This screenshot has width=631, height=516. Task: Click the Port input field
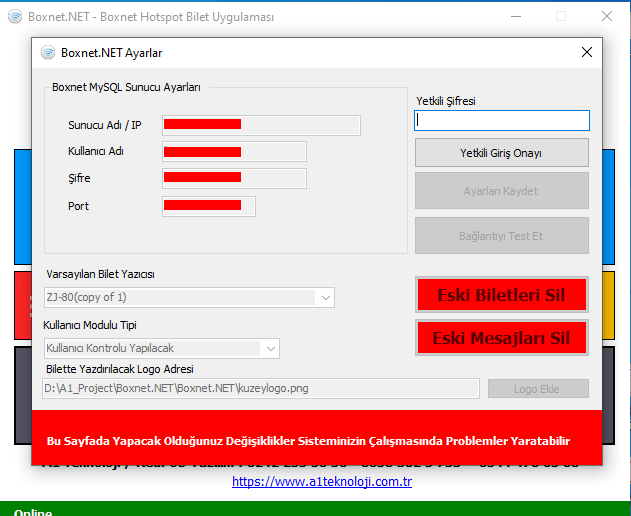pos(209,206)
